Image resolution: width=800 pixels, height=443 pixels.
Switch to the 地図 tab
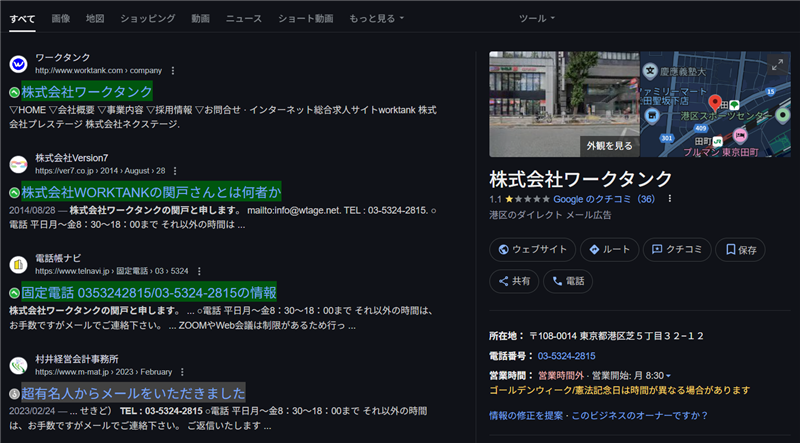click(x=95, y=18)
